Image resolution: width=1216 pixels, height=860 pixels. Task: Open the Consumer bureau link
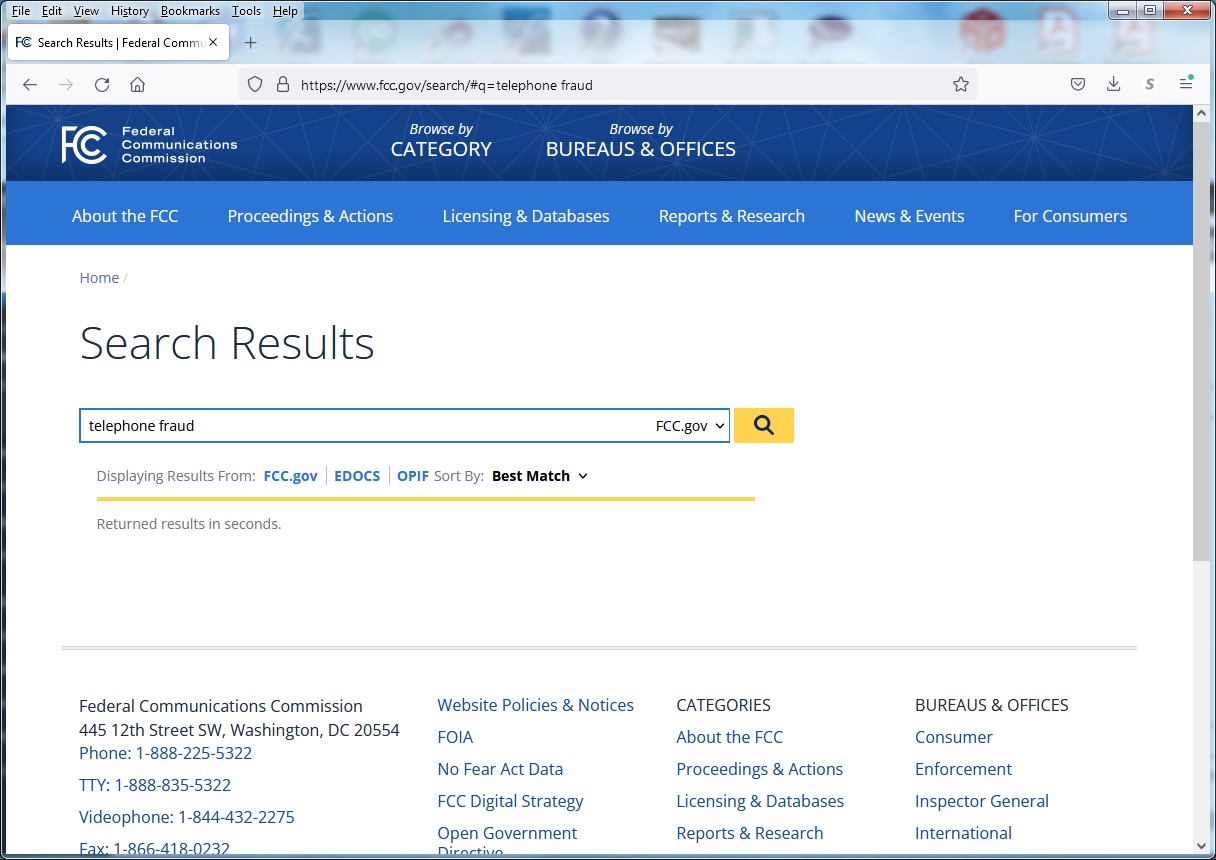tap(954, 737)
